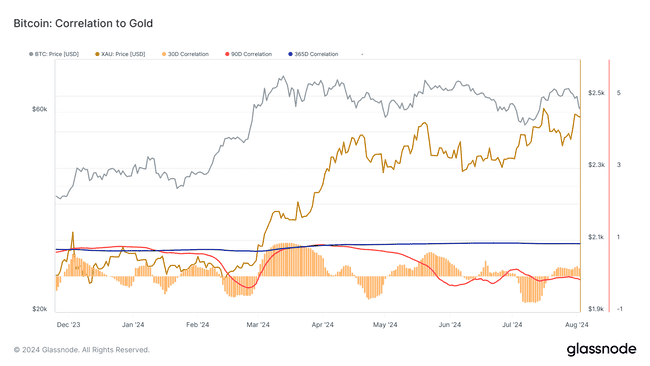Select the Aug '24 x-axis label
Viewport: 650px width, 366px height.
pyautogui.click(x=577, y=325)
